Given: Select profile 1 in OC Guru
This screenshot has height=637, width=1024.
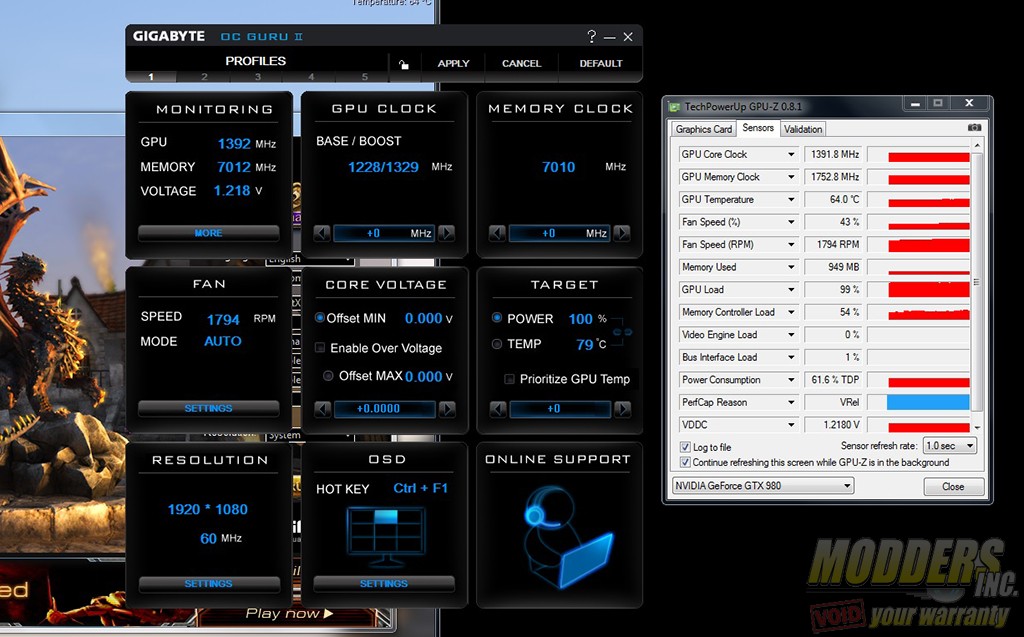Looking at the screenshot, I should tap(151, 77).
